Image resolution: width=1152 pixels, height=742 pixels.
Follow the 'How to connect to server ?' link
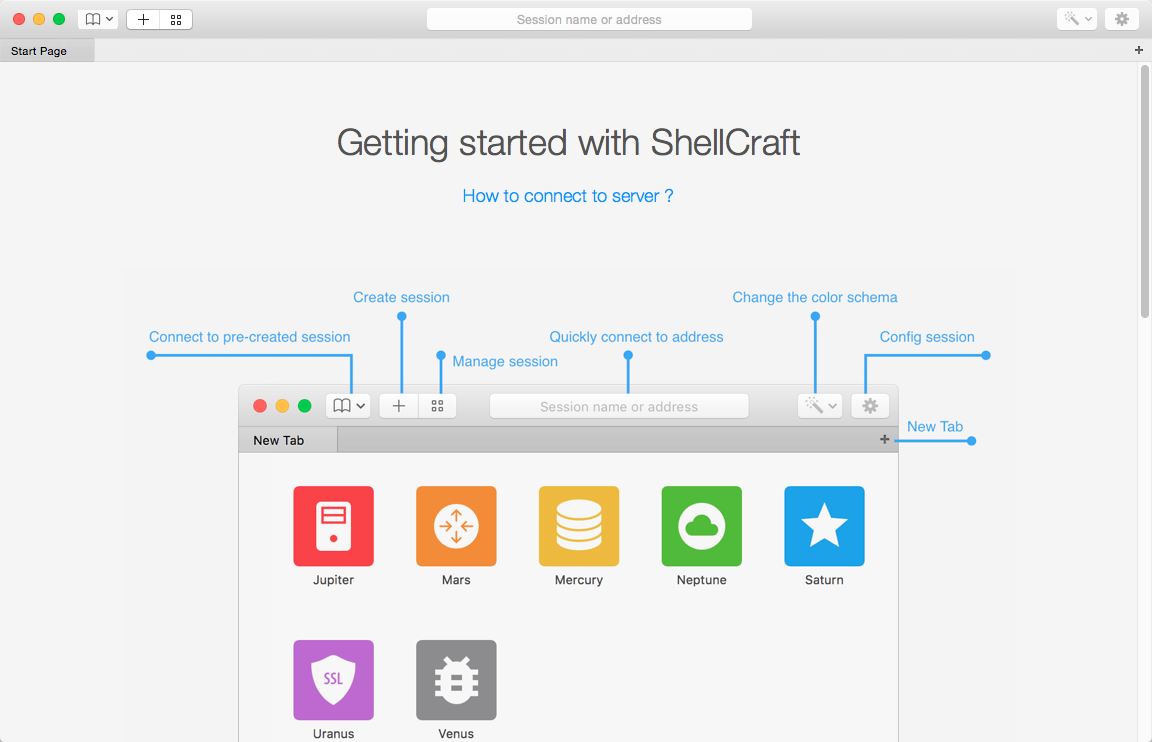click(x=568, y=196)
